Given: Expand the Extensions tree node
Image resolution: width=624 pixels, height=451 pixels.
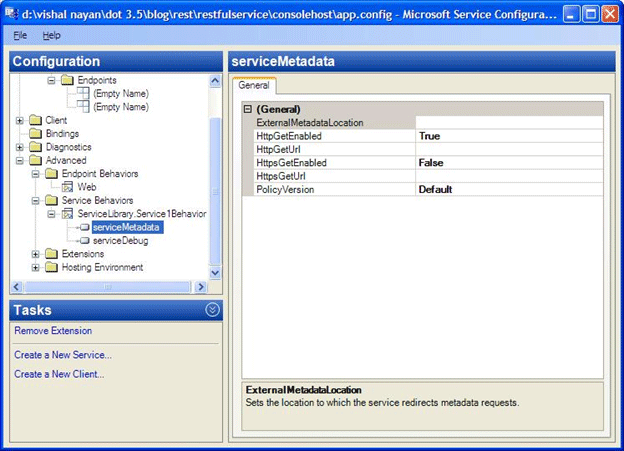Looking at the screenshot, I should [36, 255].
